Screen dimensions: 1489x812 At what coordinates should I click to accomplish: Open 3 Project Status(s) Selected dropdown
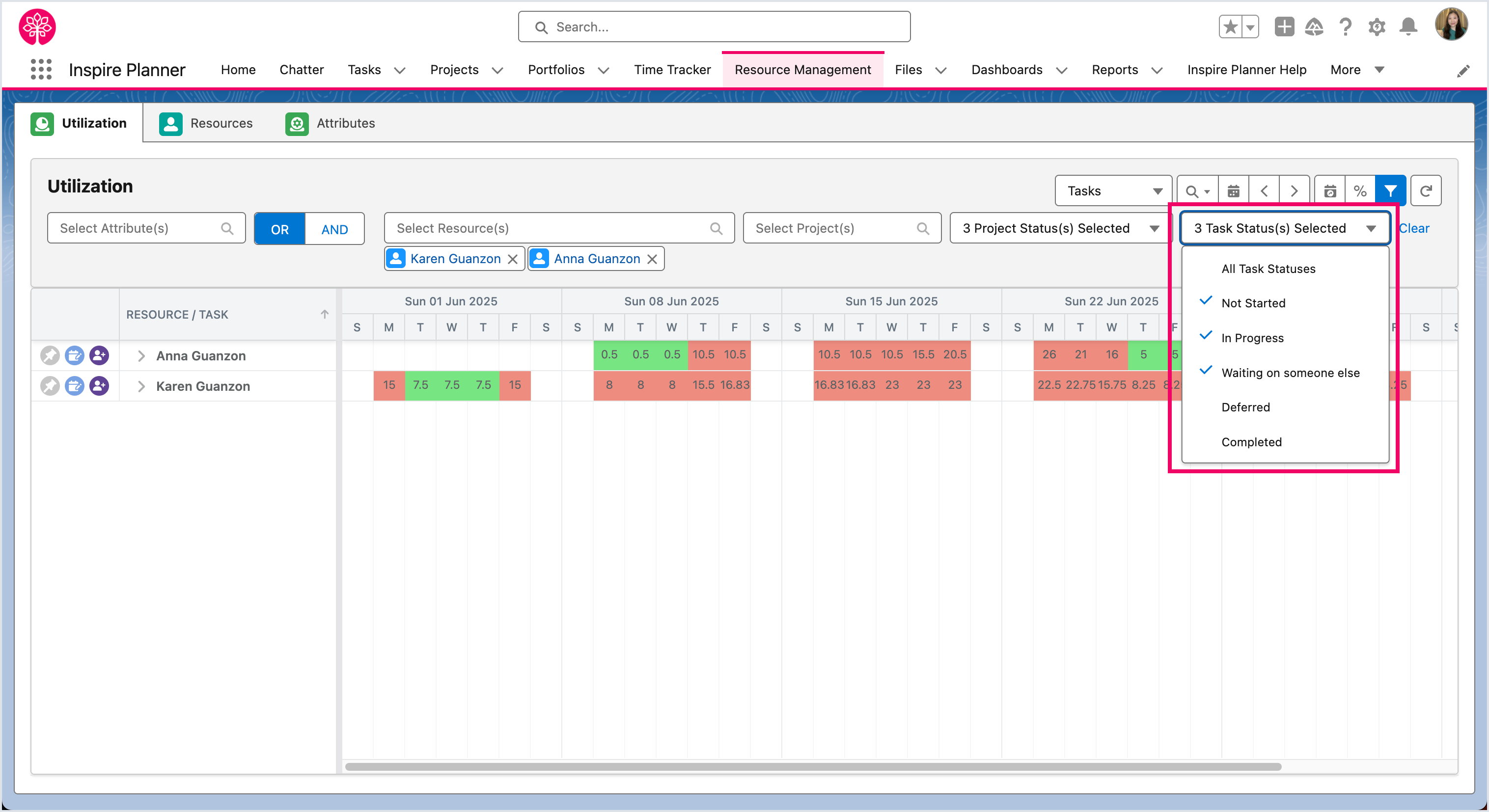click(1061, 228)
